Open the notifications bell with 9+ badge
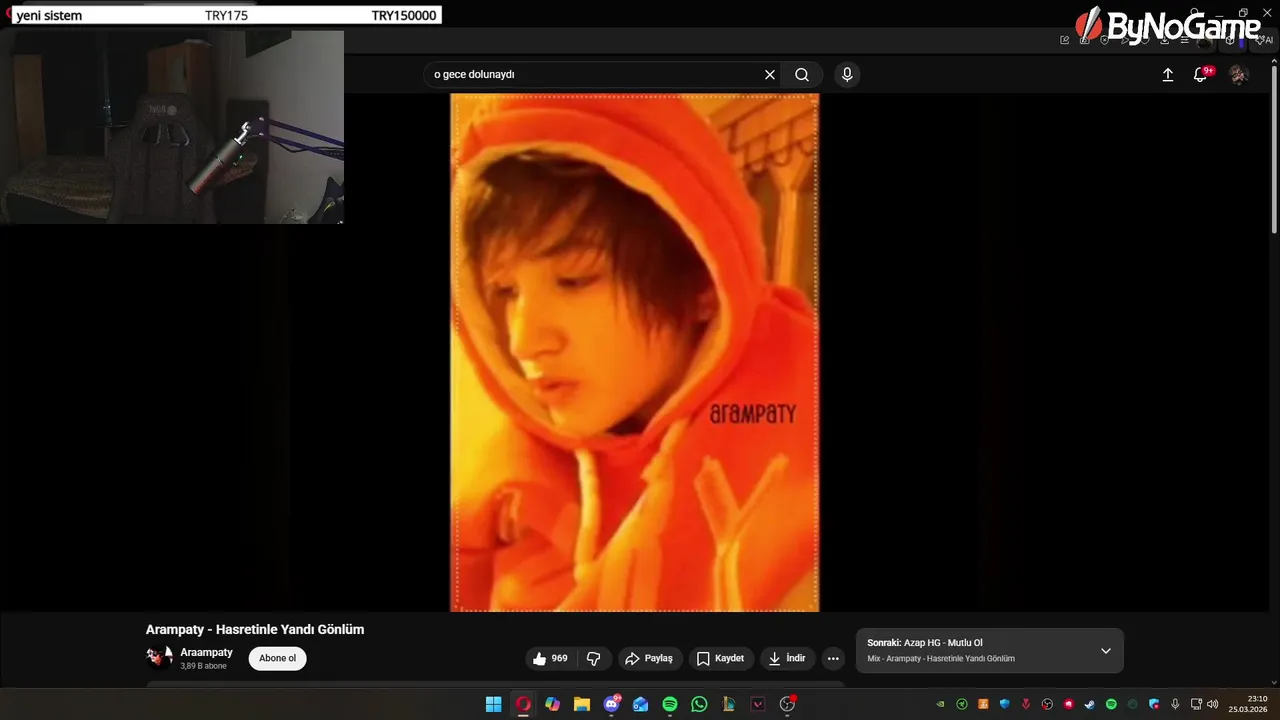 [1201, 75]
